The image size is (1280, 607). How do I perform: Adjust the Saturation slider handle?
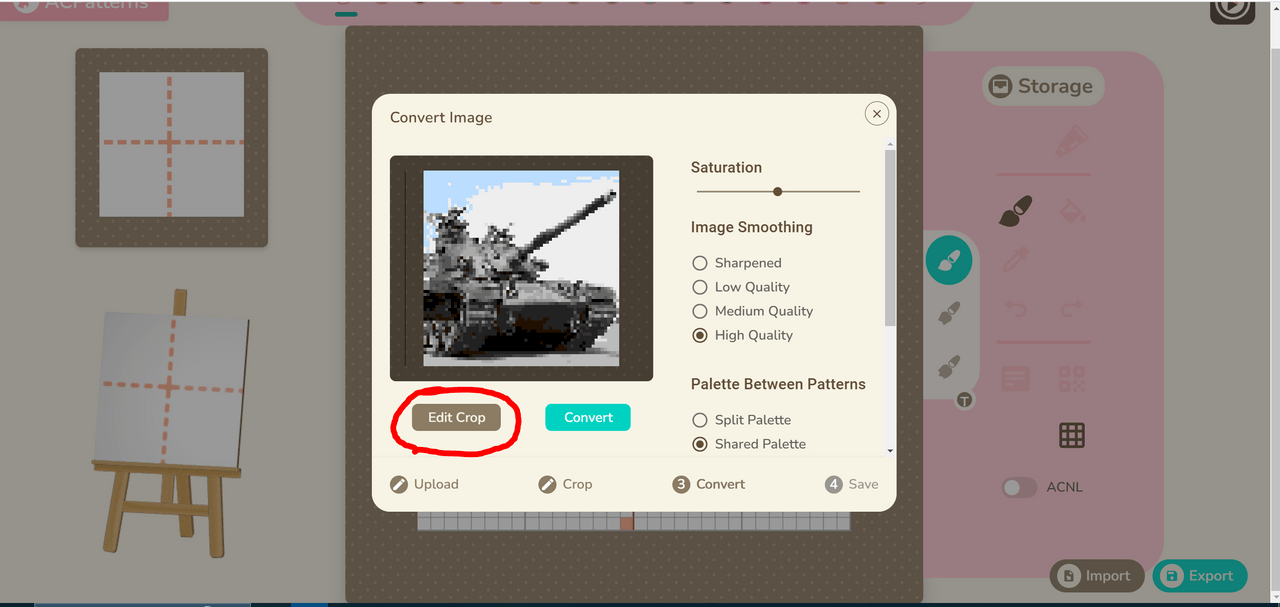777,191
